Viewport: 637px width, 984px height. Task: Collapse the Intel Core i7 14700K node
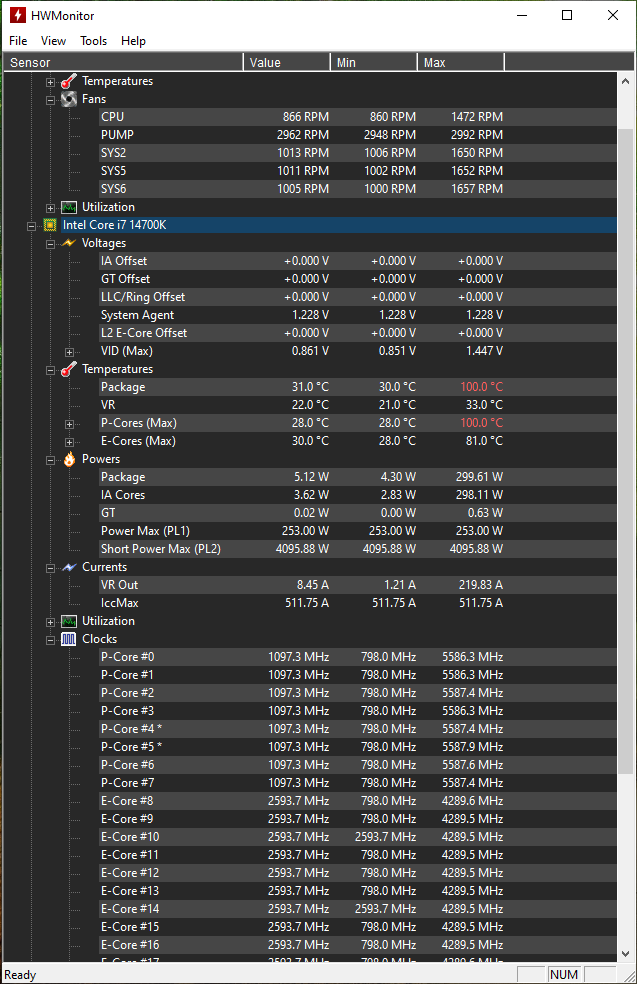coord(32,225)
